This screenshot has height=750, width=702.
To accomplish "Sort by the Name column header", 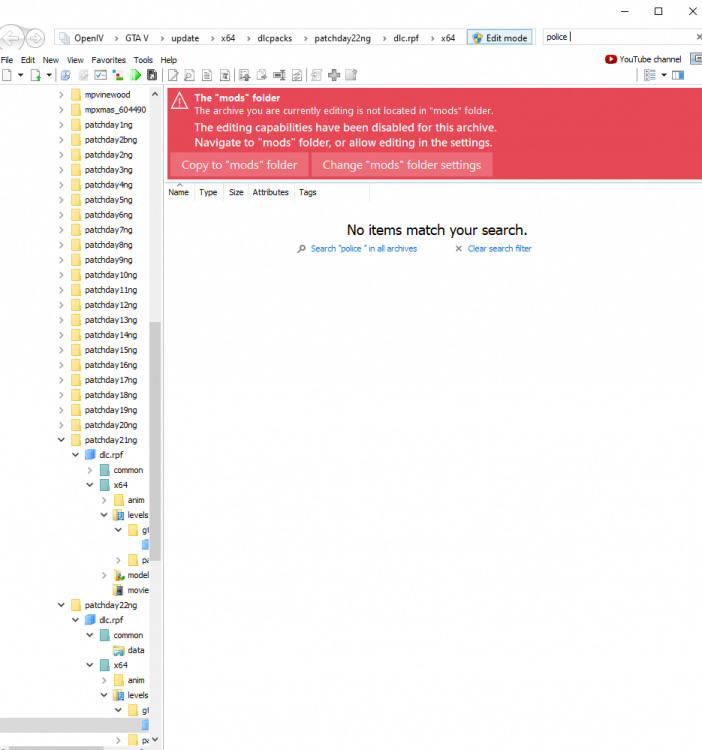I will tap(178, 192).
